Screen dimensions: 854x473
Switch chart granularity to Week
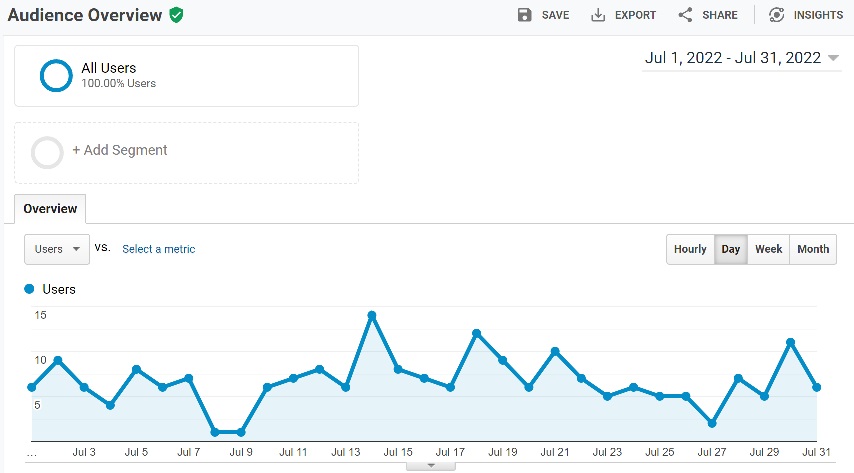coord(768,249)
